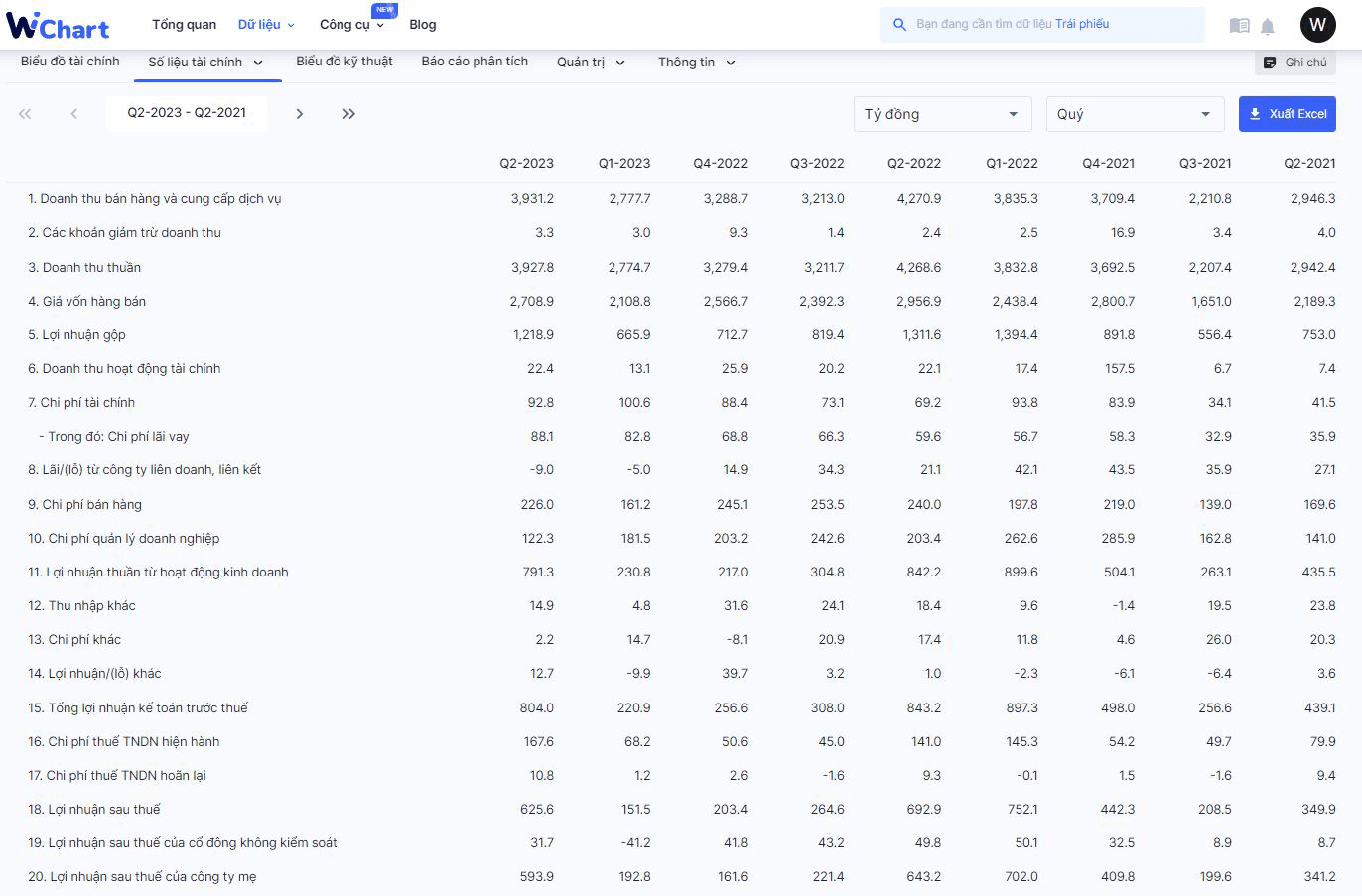Select row 1. Doanh thu bán hàng label
The height and width of the screenshot is (896, 1362).
pos(155,199)
